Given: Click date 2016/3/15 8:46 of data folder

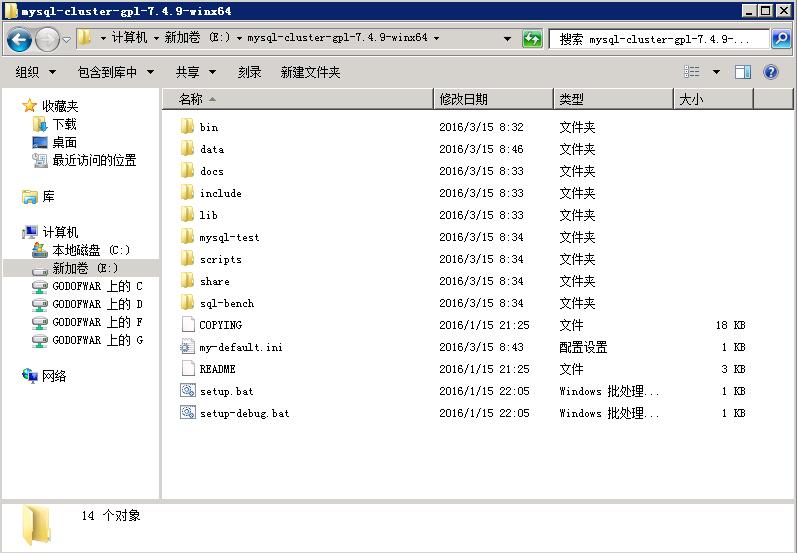Looking at the screenshot, I should tap(481, 149).
